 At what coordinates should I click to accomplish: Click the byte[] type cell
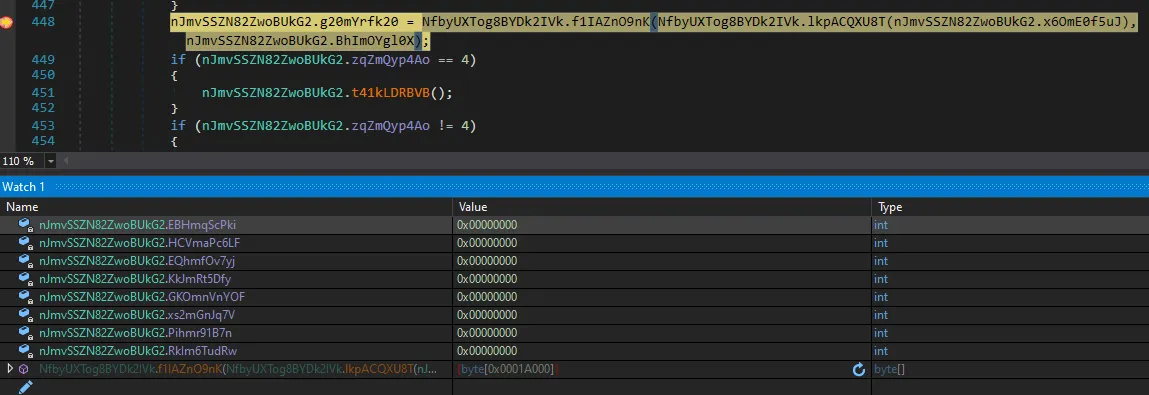[1011, 369]
